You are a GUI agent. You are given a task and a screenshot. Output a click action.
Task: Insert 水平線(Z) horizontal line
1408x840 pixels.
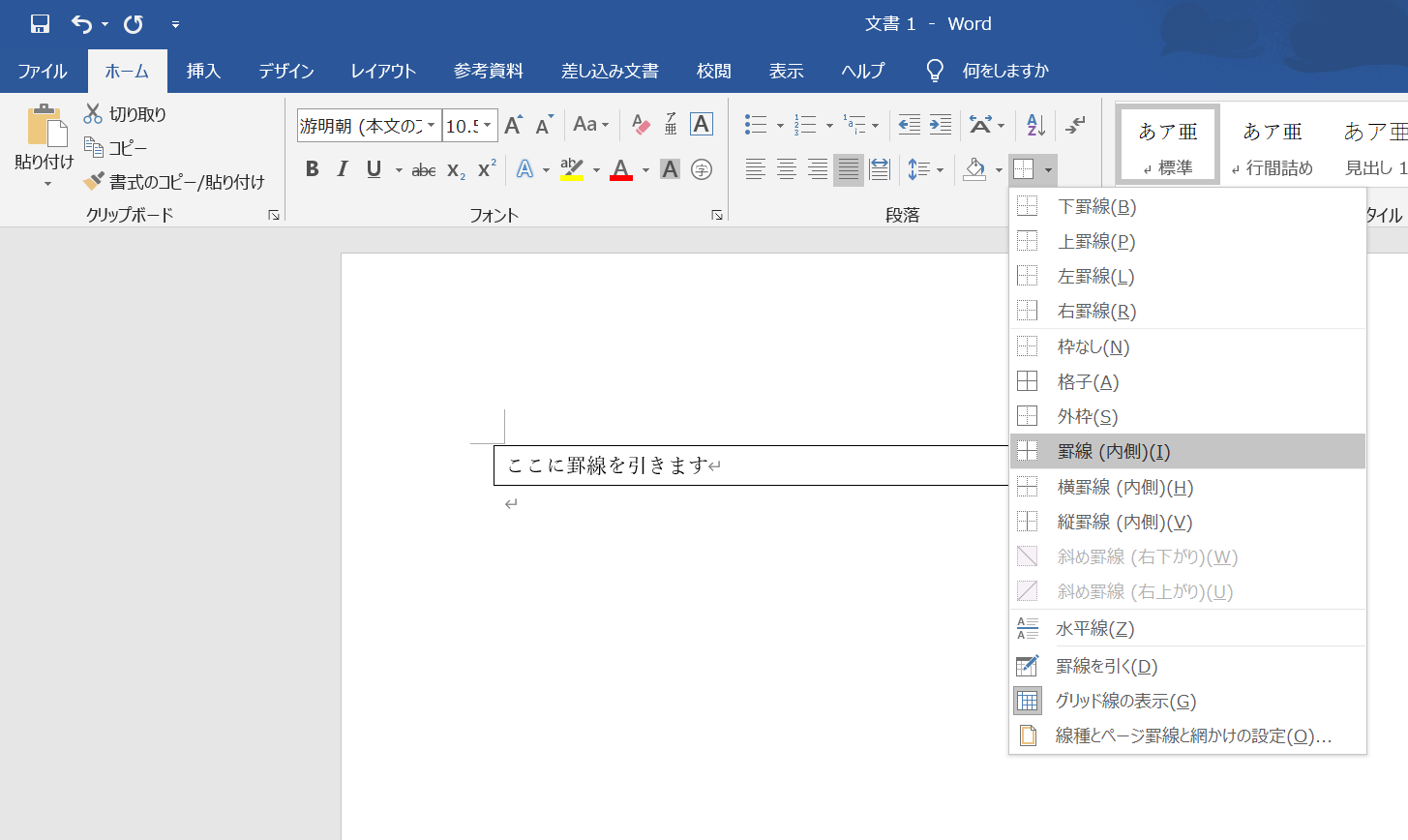click(1188, 628)
